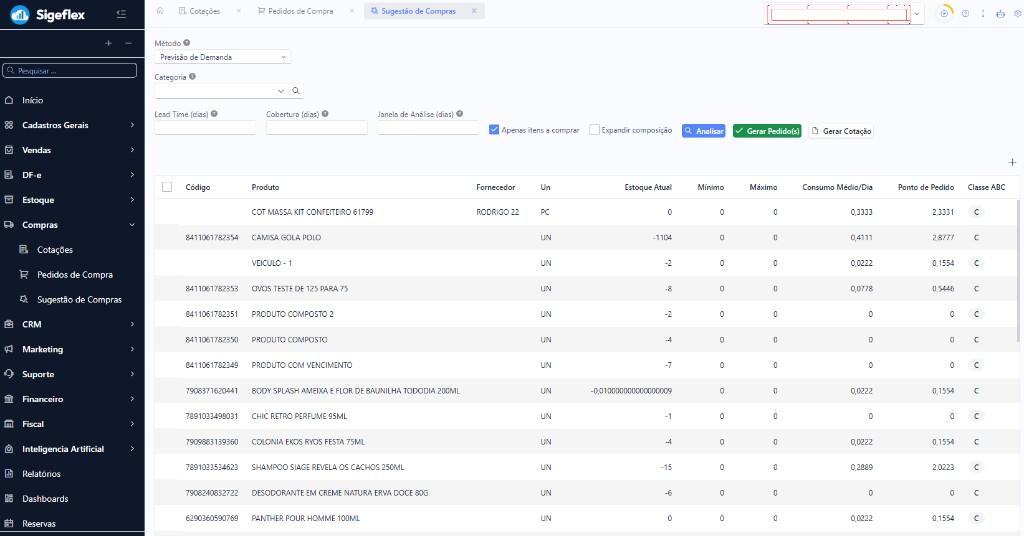The width and height of the screenshot is (1024, 536).
Task: Click the Gerar Cotação button
Action: click(x=840, y=131)
